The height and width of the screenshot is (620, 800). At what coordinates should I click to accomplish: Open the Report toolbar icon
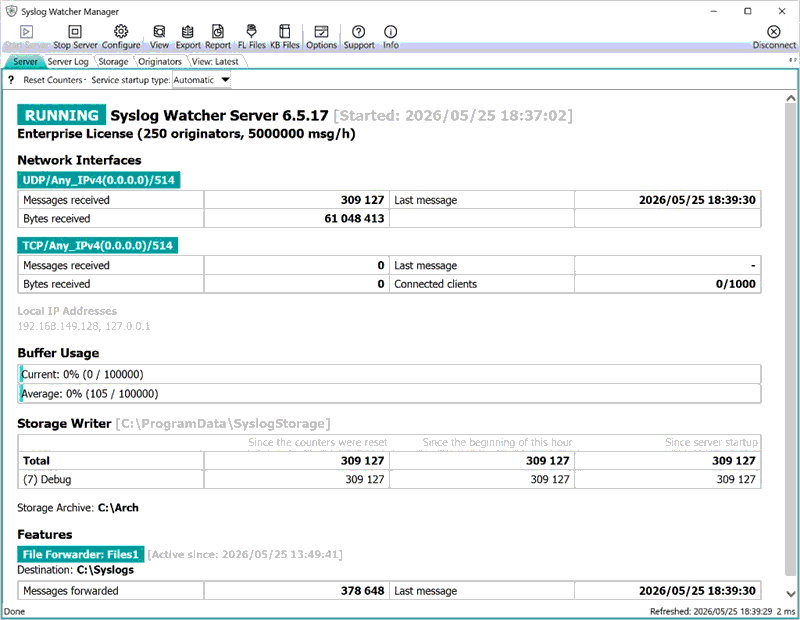[x=218, y=32]
